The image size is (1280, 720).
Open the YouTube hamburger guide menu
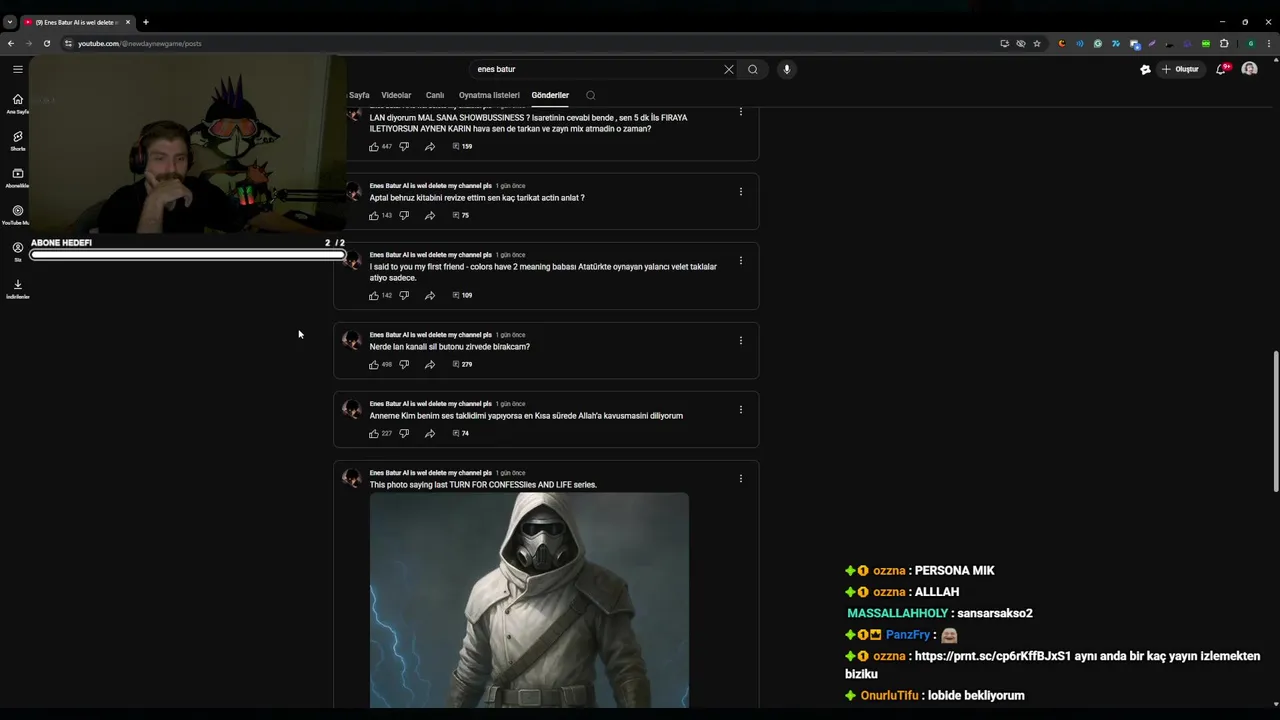pyautogui.click(x=17, y=69)
